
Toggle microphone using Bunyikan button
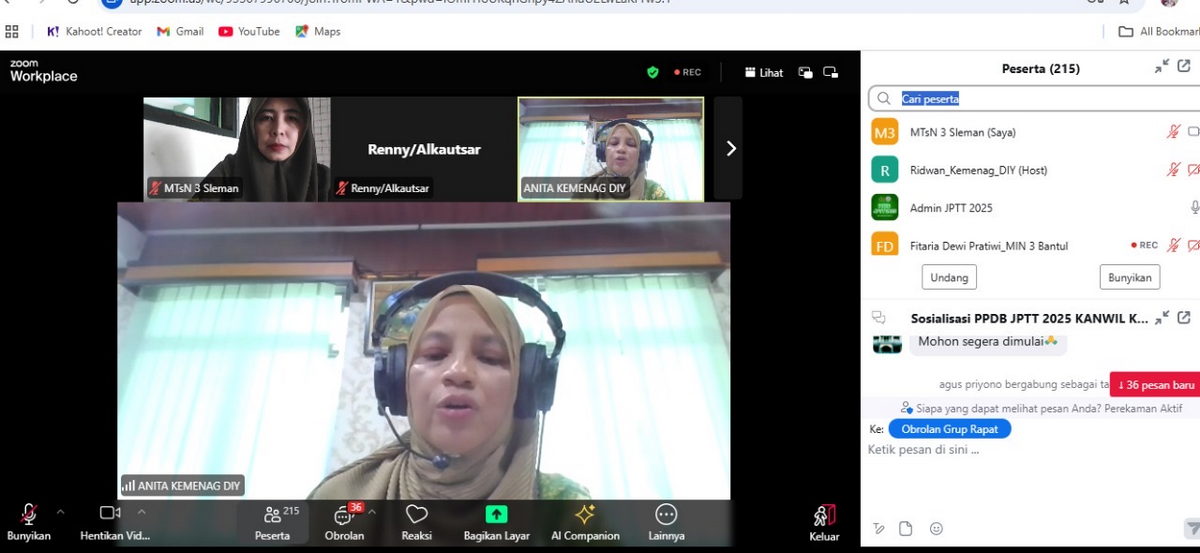[x=29, y=515]
